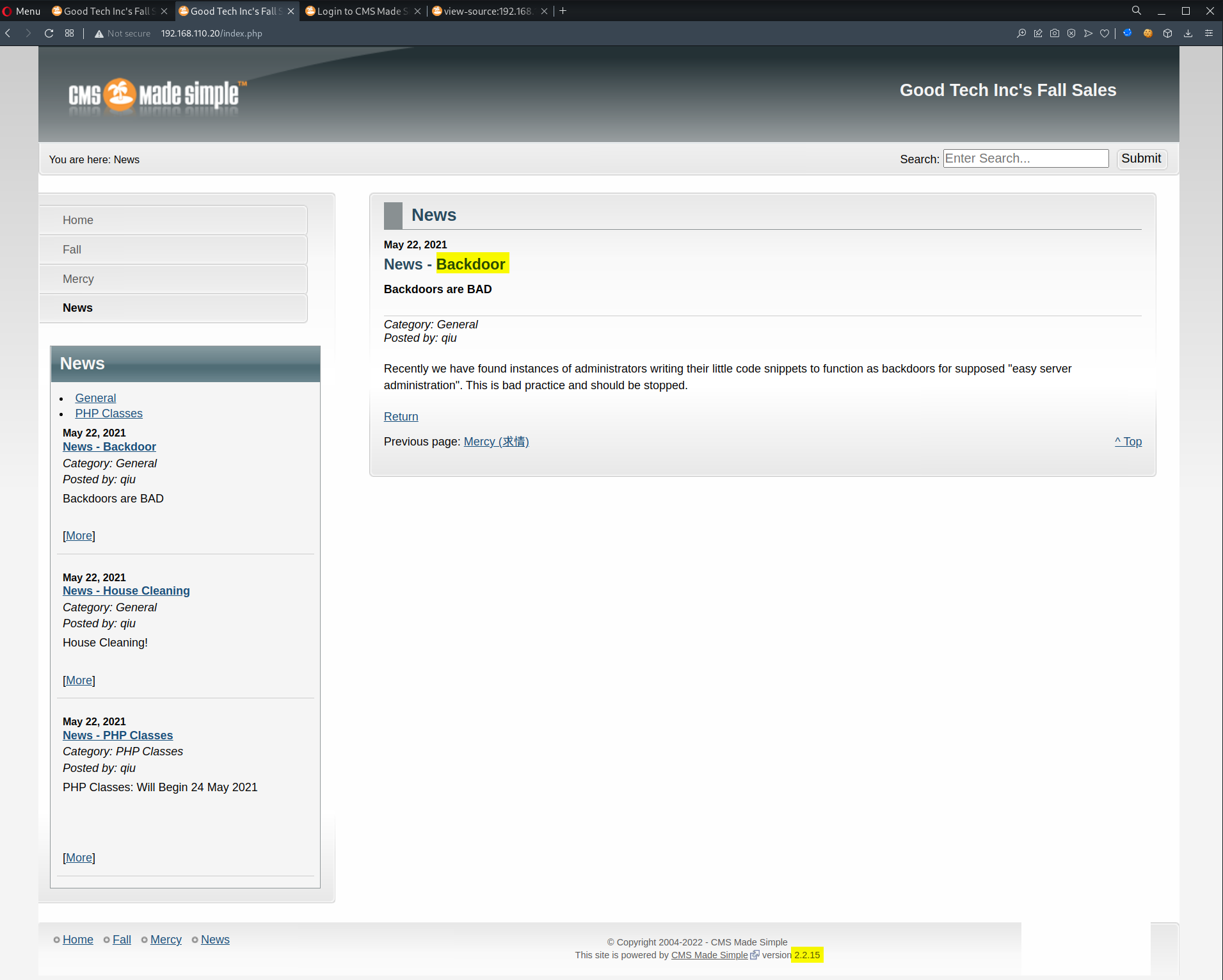Open the Opera Menu button
1223x980 pixels.
22,11
